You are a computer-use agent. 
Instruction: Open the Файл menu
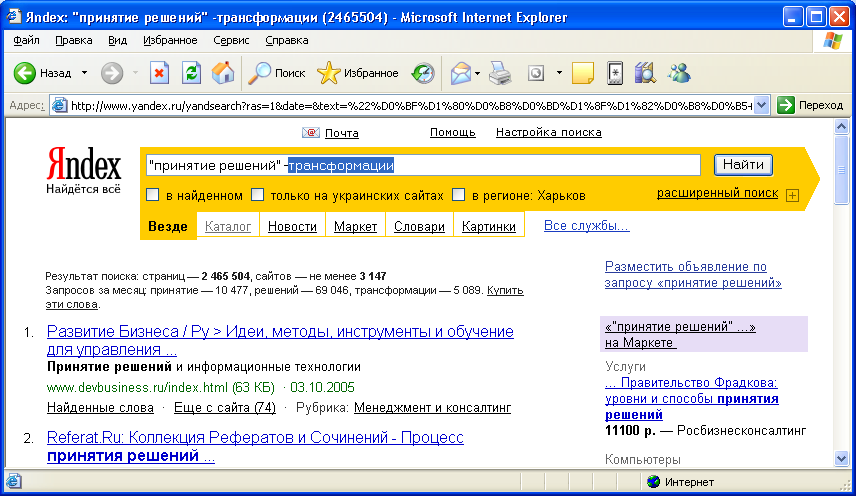coord(26,40)
